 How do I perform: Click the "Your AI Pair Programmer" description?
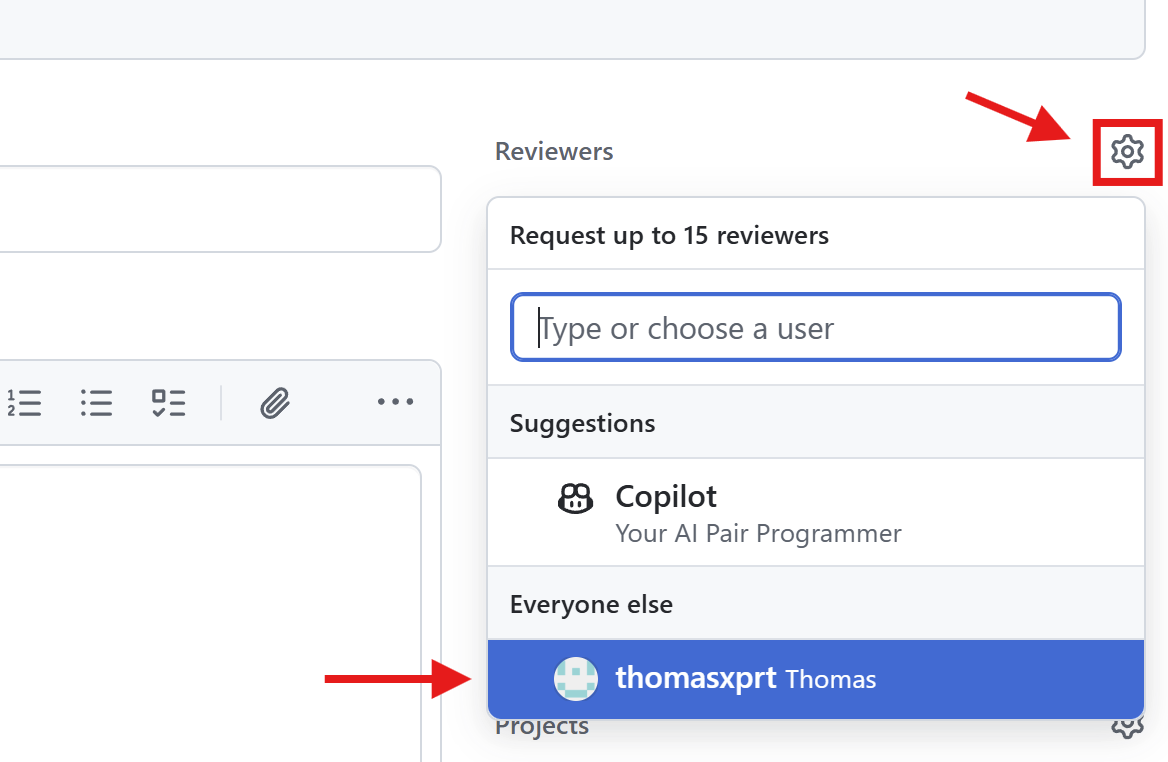(758, 534)
